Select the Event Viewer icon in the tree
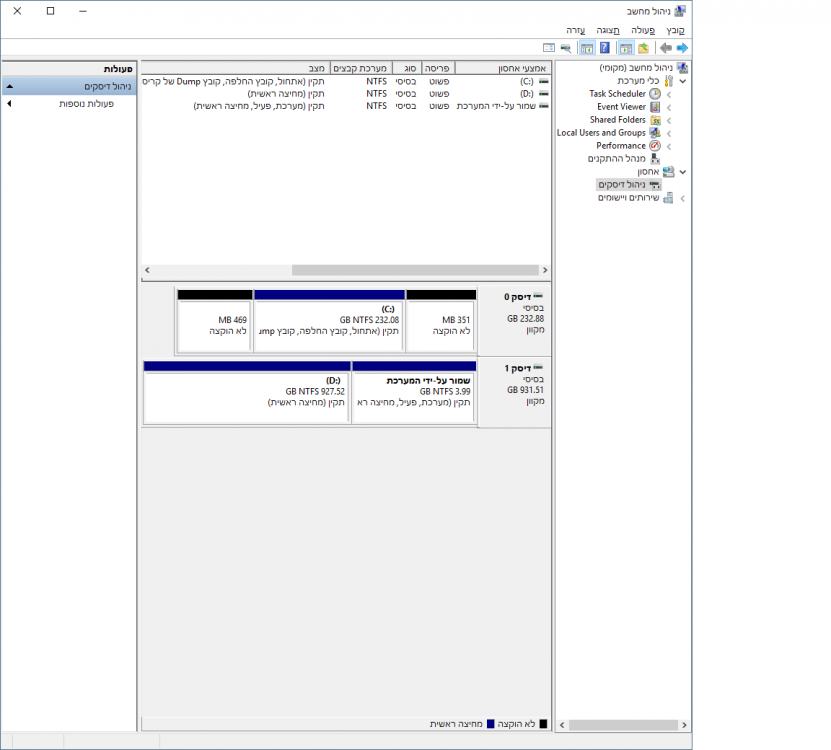The image size is (831, 750). [656, 107]
